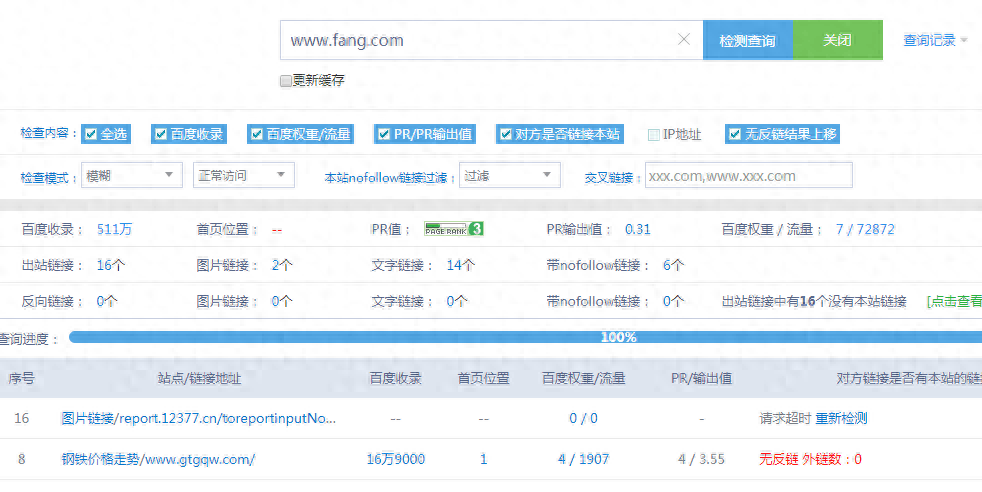This screenshot has width=982, height=492.
Task: Open the 钢铁价格走势 gtgqw.com link
Action: pyautogui.click(x=158, y=459)
